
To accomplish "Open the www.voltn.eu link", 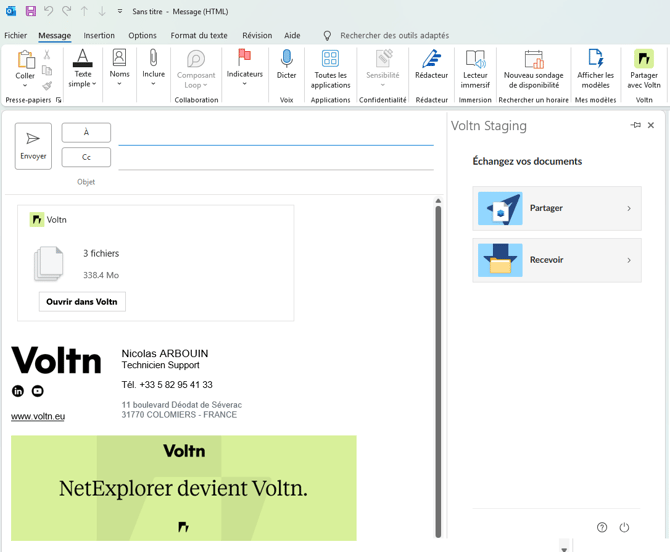I will (38, 416).
